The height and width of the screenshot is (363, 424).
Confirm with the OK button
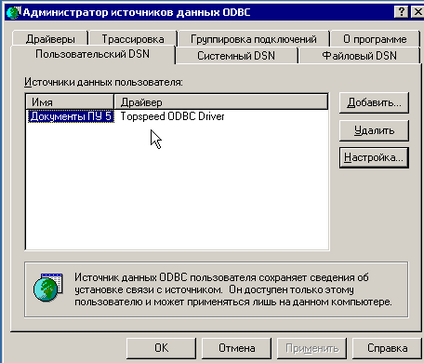(161, 348)
